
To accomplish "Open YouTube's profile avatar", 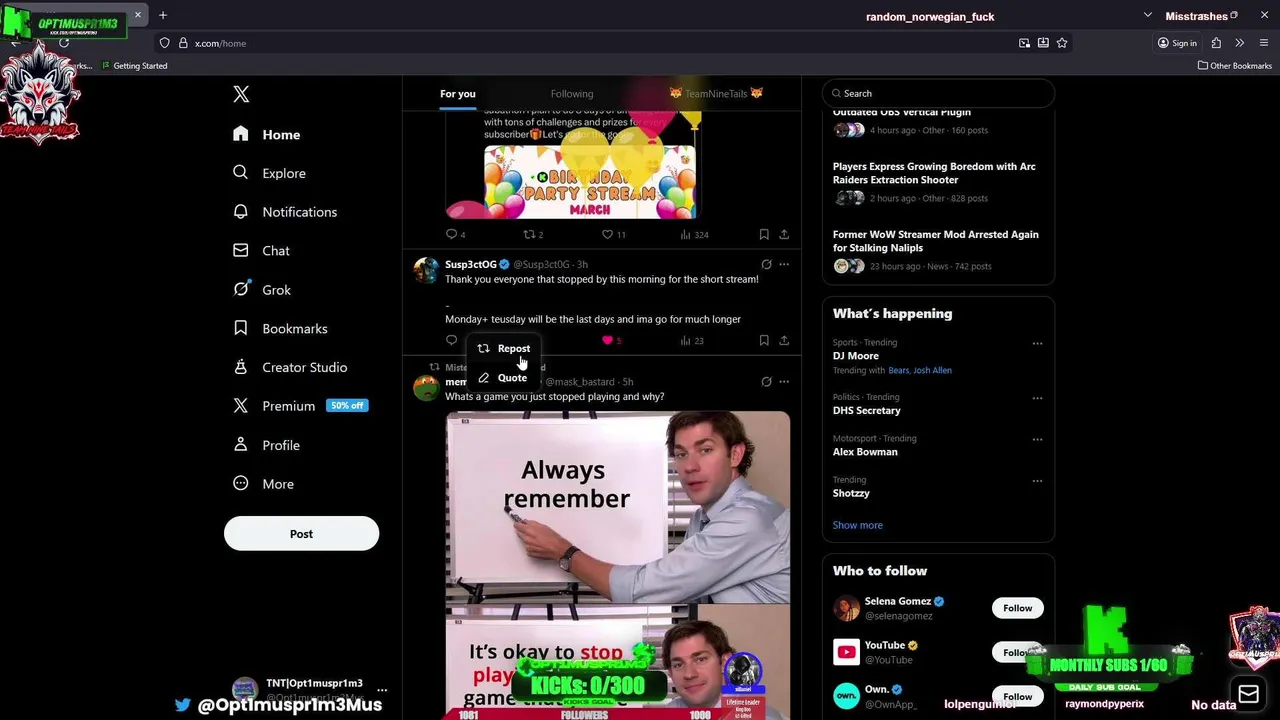I will click(846, 652).
